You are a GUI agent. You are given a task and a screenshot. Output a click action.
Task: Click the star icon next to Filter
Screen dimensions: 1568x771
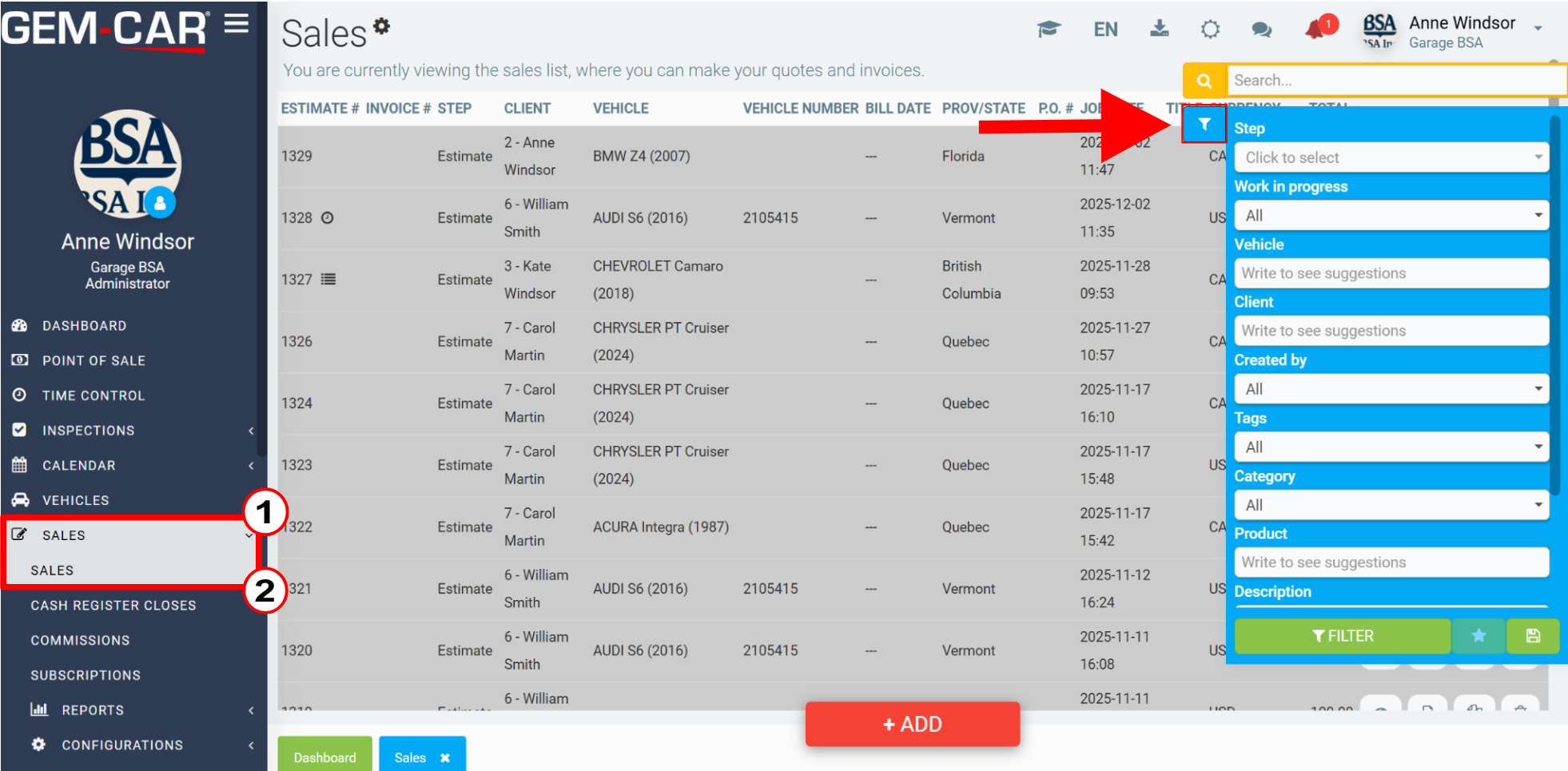click(x=1478, y=635)
